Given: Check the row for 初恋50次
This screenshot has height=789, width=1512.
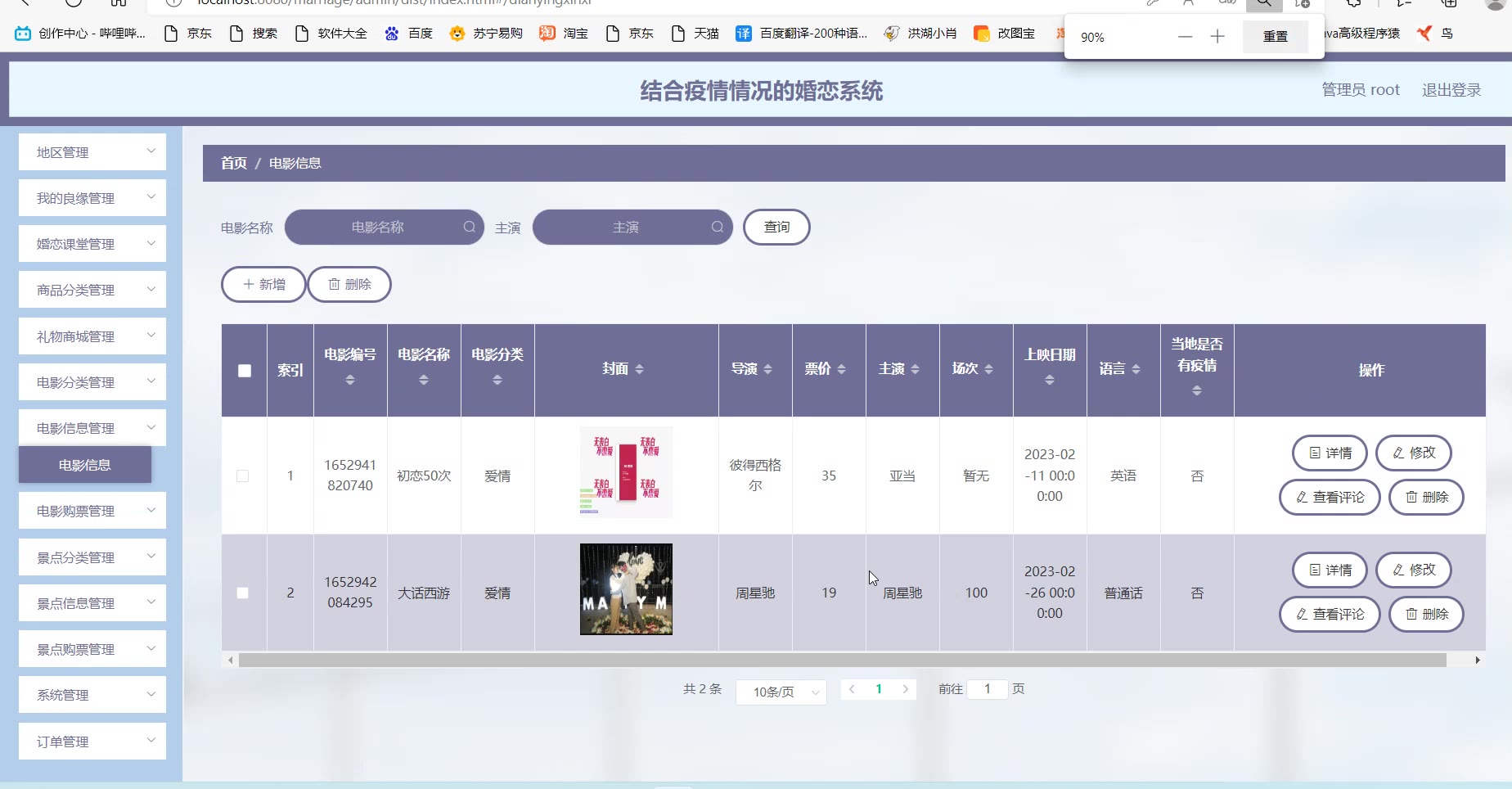Looking at the screenshot, I should (243, 476).
